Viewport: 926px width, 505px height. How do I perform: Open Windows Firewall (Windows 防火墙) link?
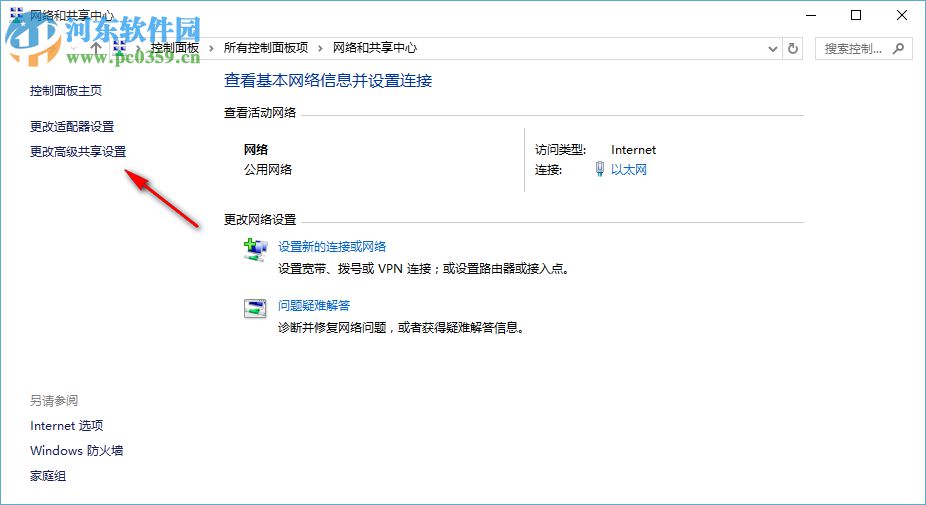pyautogui.click(x=77, y=451)
